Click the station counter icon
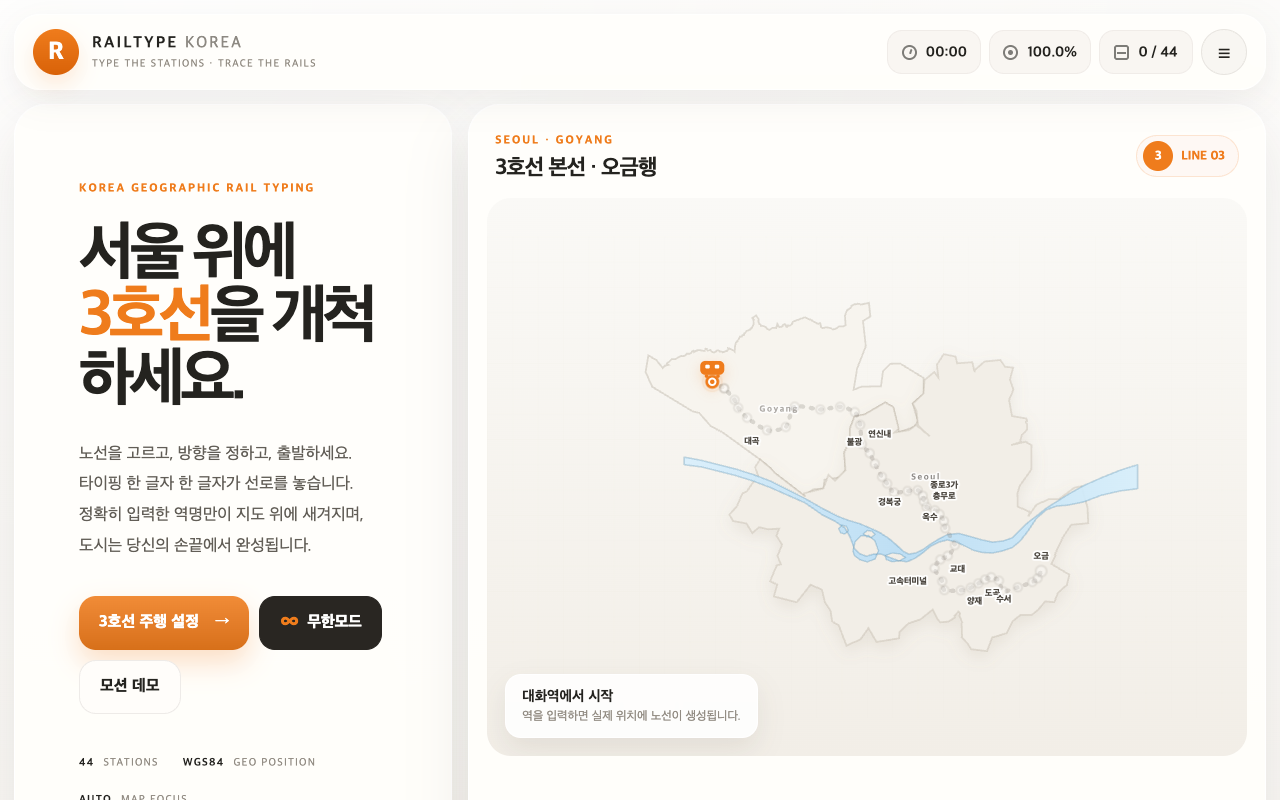This screenshot has width=1280, height=800. [x=1121, y=52]
